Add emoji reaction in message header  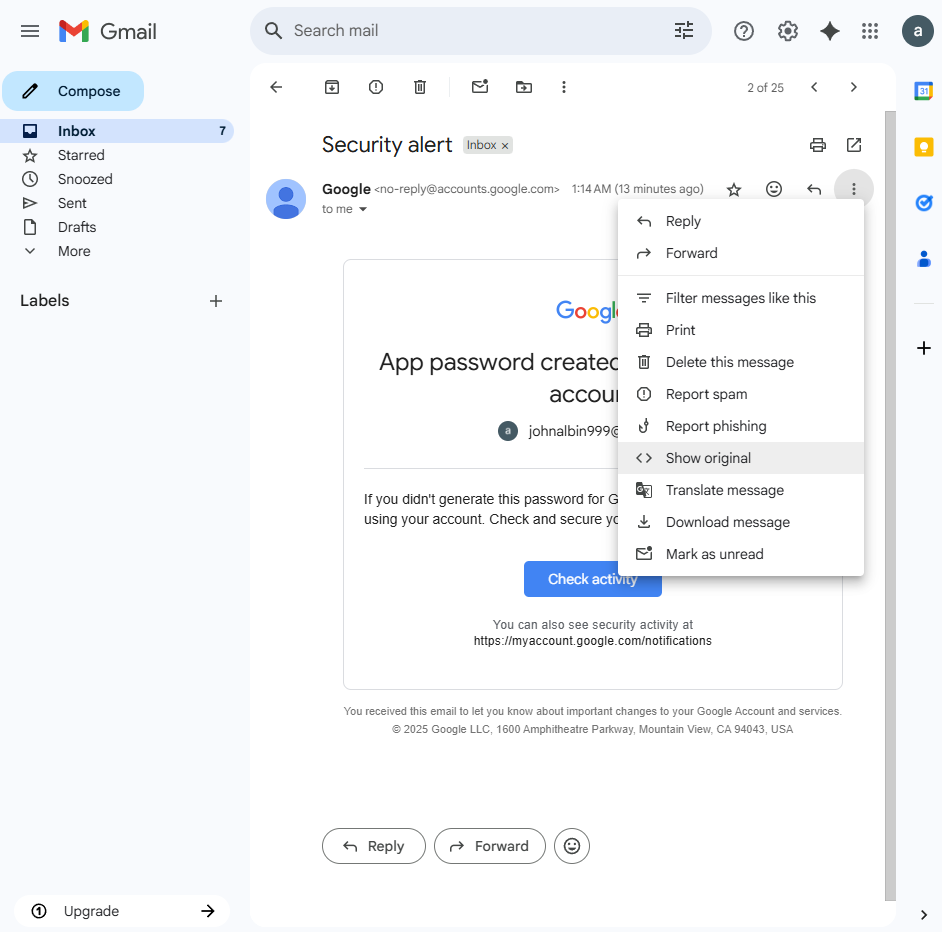(x=774, y=189)
